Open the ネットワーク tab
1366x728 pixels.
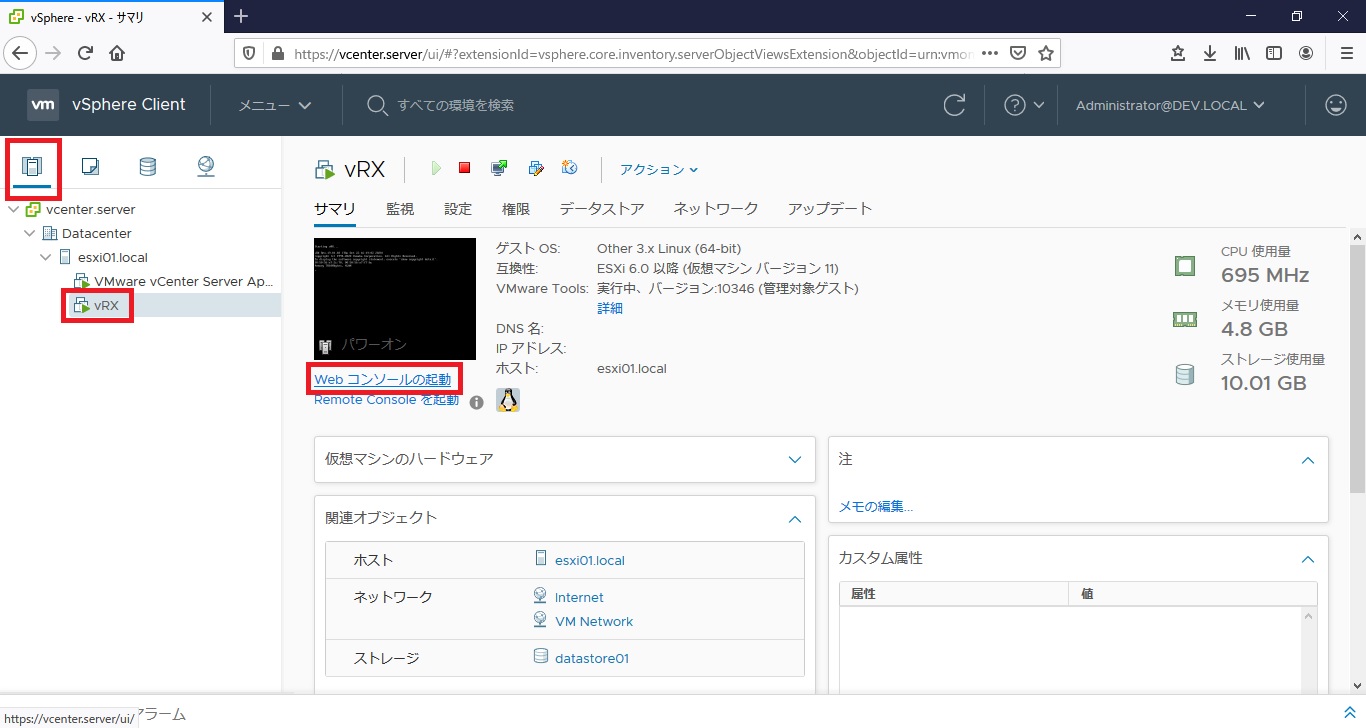point(716,209)
